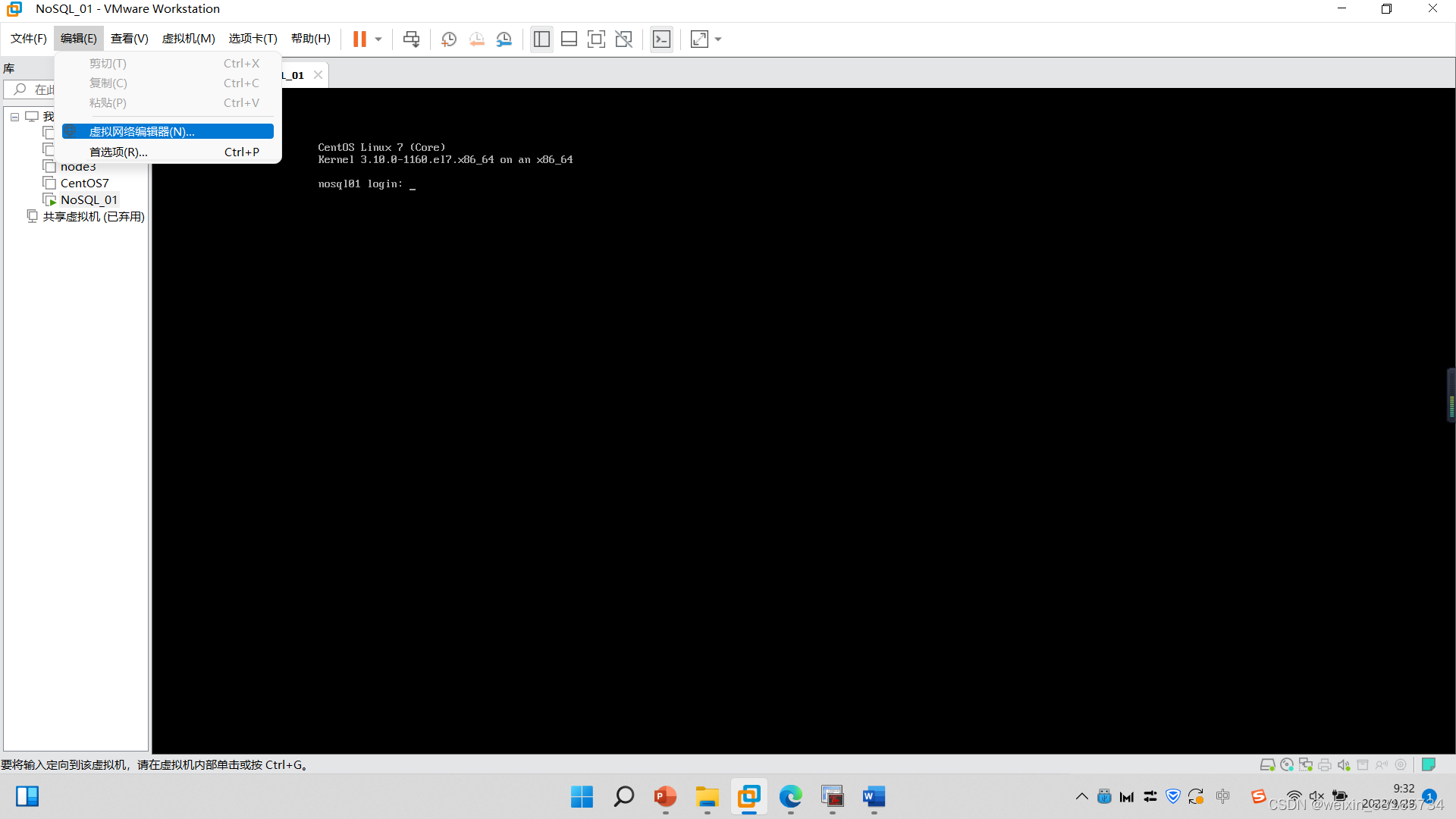Close the NoSQL_01 VM tab
Image resolution: width=1456 pixels, height=819 pixels.
(x=318, y=74)
